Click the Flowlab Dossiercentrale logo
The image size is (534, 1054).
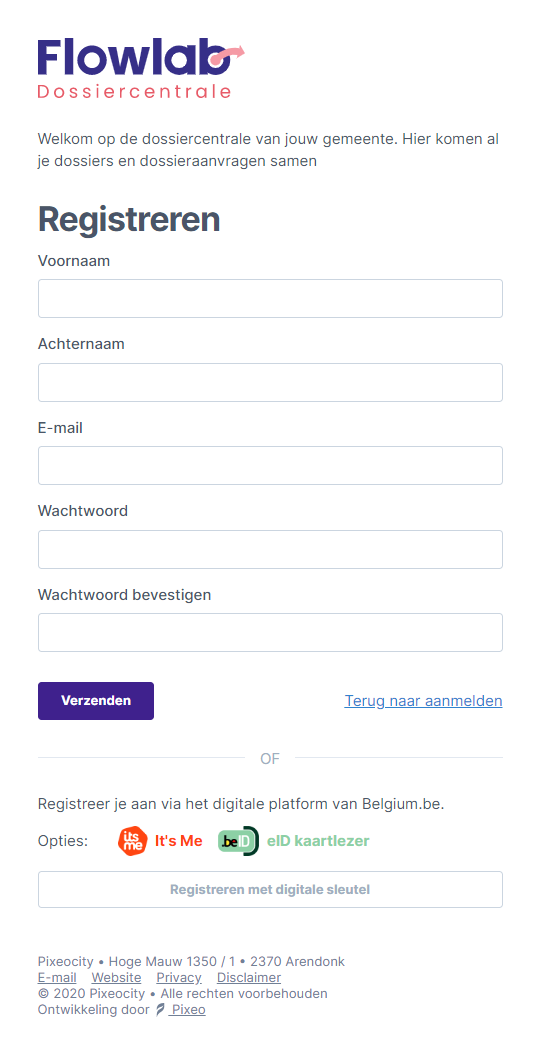pyautogui.click(x=141, y=69)
